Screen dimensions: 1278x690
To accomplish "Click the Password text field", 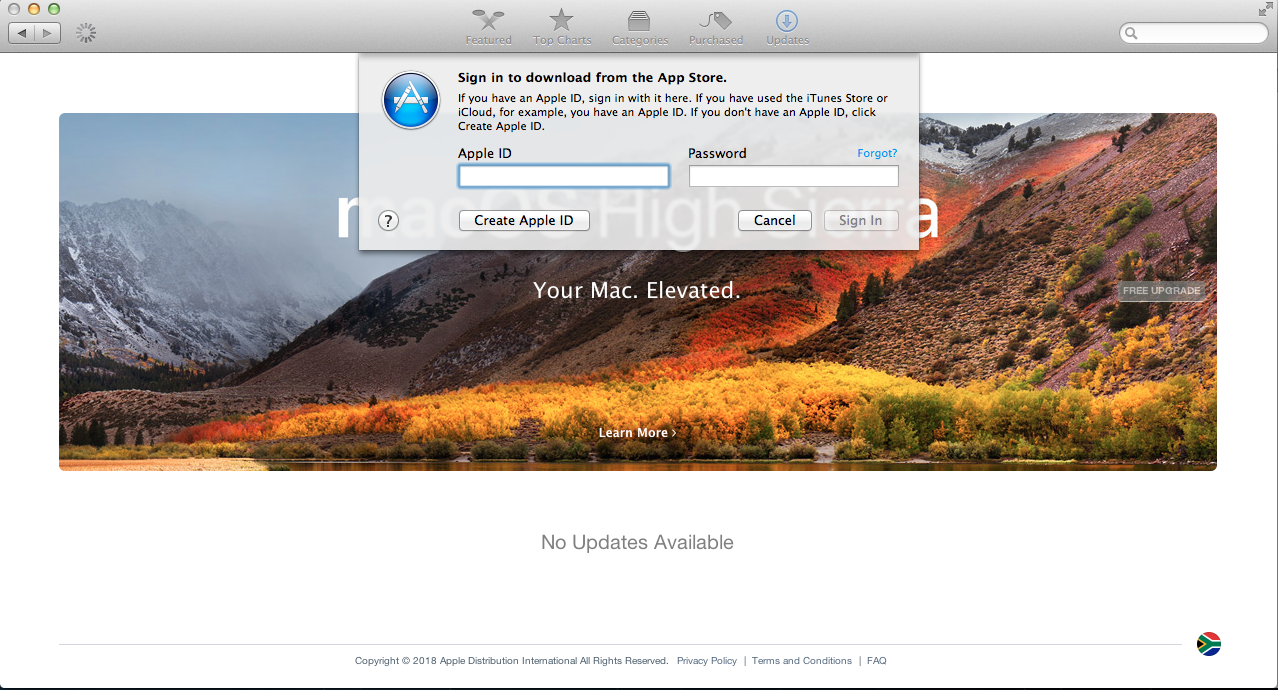I will point(794,176).
